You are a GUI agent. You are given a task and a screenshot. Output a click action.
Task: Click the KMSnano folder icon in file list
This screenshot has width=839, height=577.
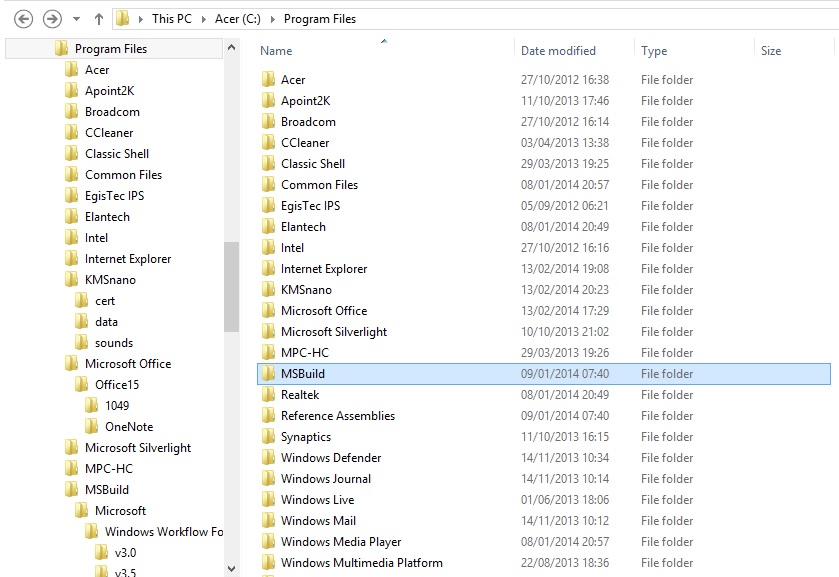point(269,290)
